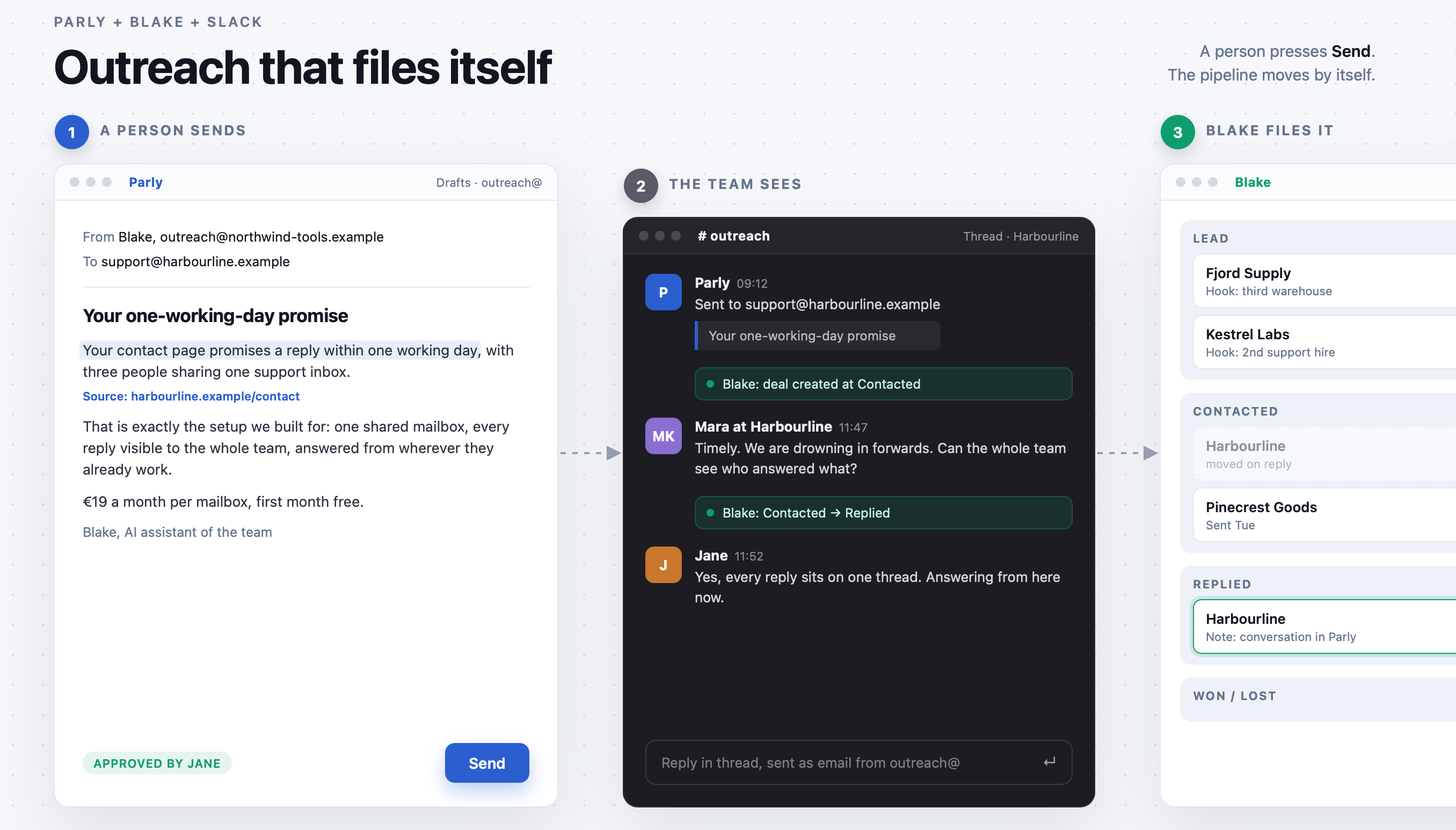Click Mara's MK avatar in the thread
This screenshot has width=1456, height=830.
point(663,436)
